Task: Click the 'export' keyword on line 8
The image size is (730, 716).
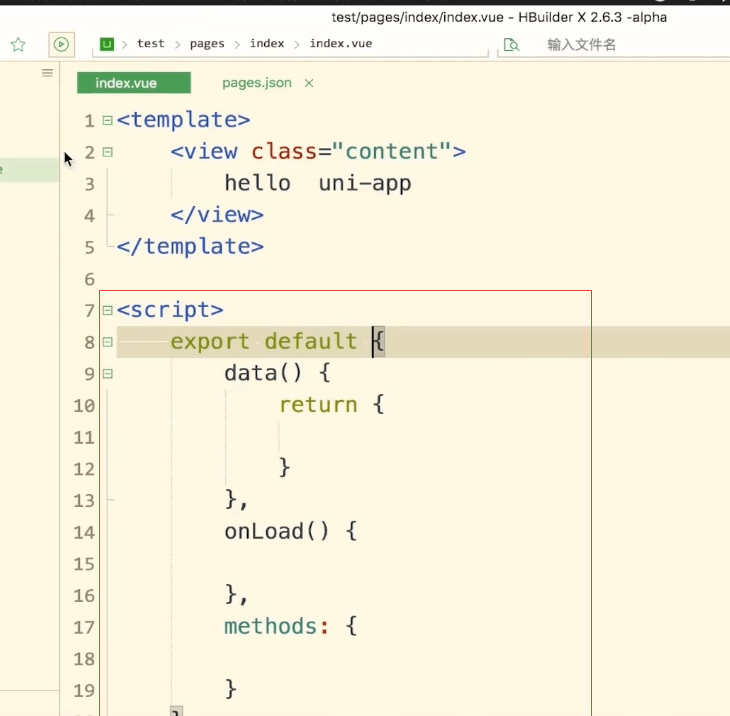Action: [210, 342]
